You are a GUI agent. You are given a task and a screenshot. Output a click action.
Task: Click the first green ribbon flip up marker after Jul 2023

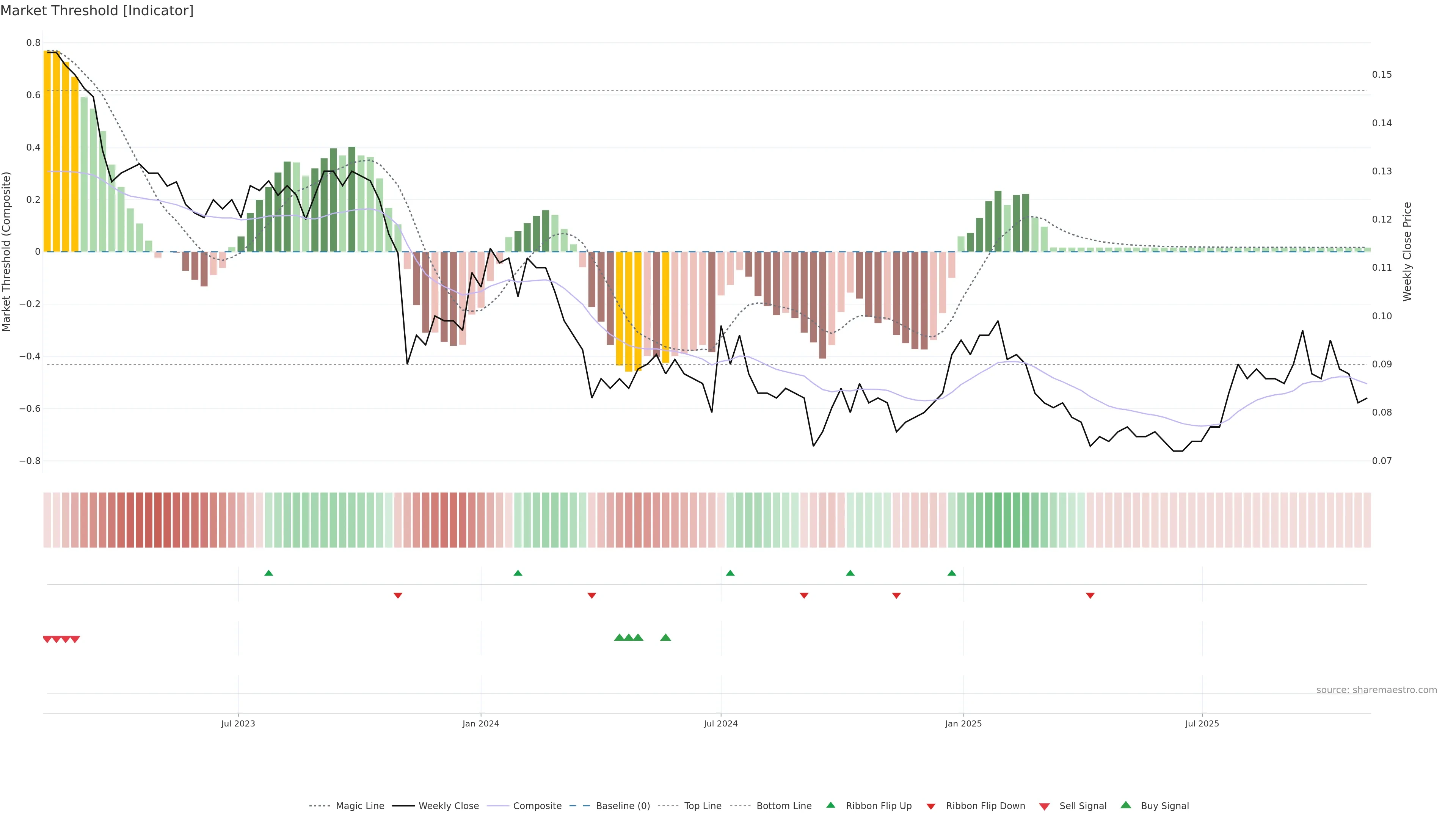click(x=268, y=573)
